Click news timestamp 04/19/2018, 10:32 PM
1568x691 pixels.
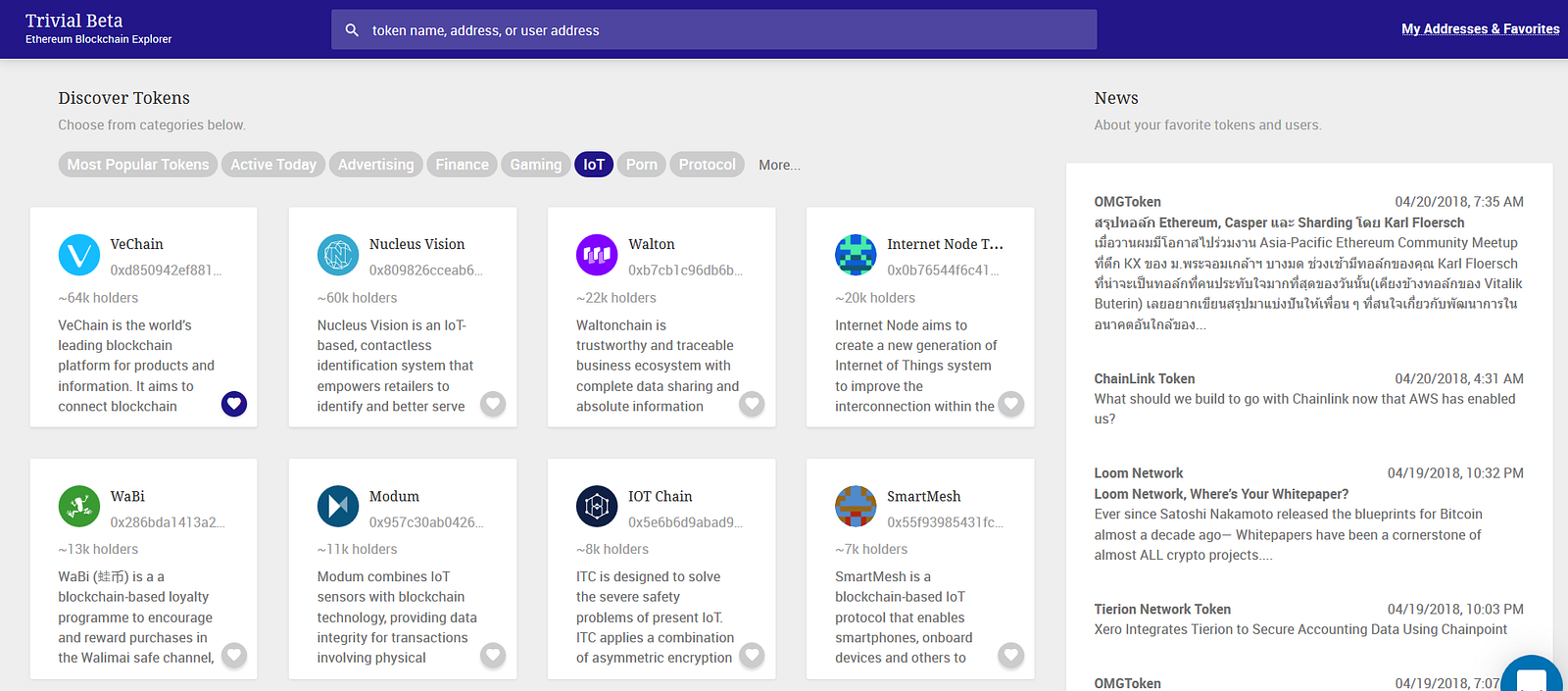[1455, 473]
